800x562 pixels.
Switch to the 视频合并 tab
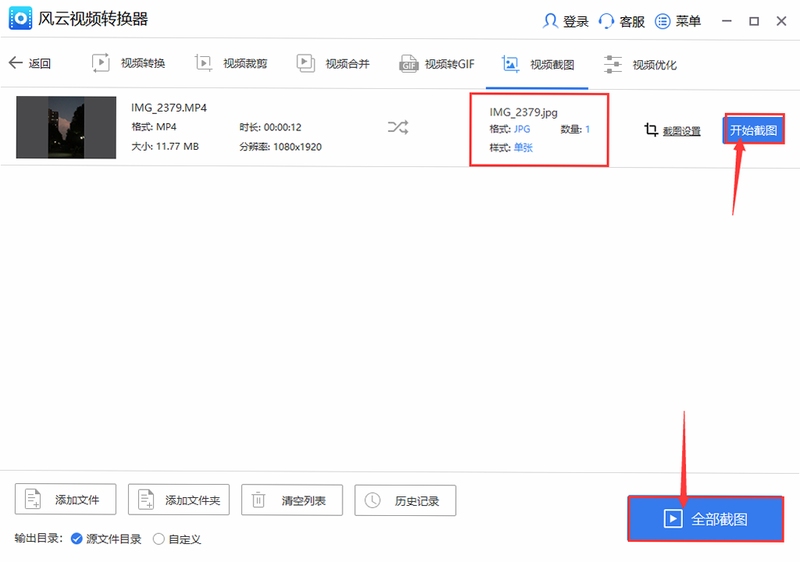point(333,63)
